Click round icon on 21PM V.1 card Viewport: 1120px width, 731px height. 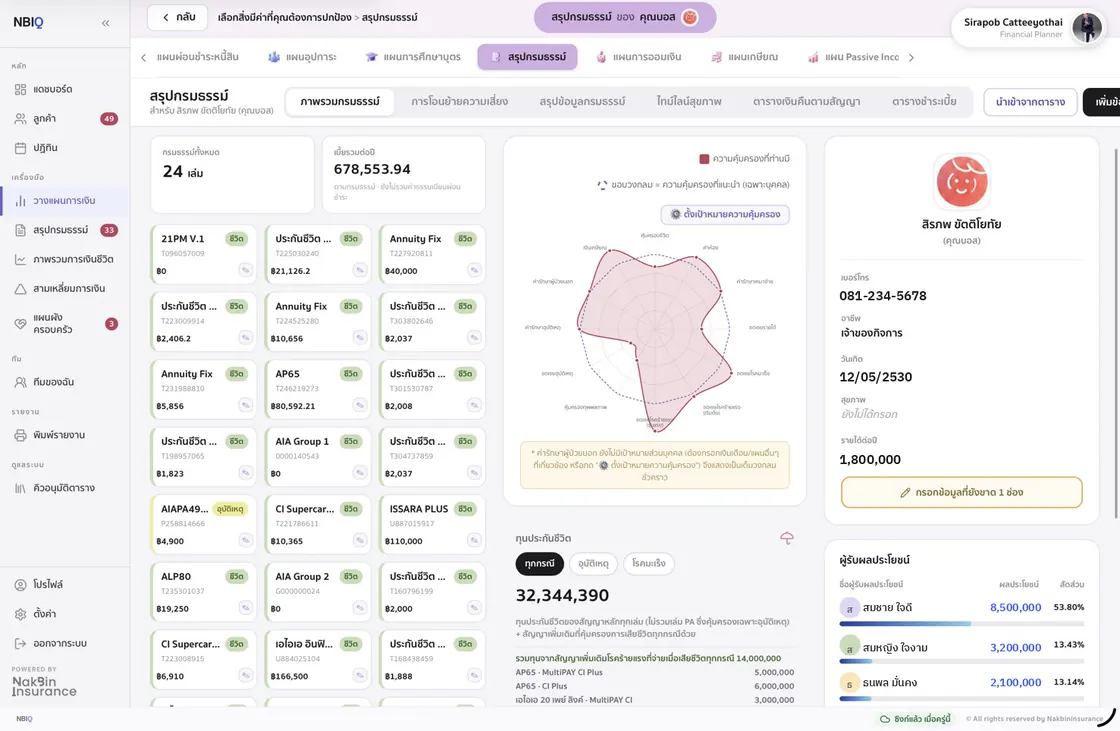pos(245,270)
